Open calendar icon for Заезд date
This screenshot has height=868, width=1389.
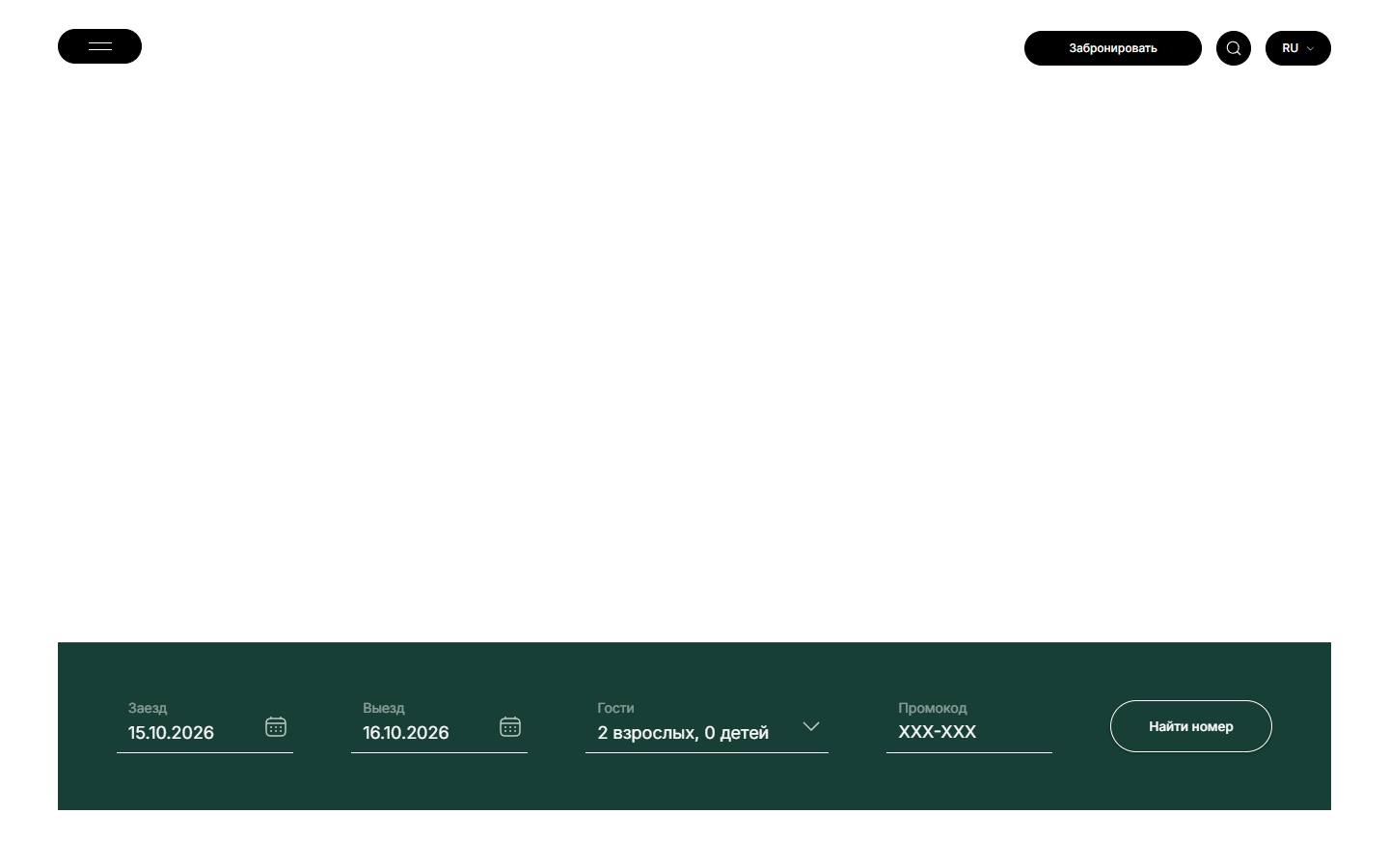276,726
